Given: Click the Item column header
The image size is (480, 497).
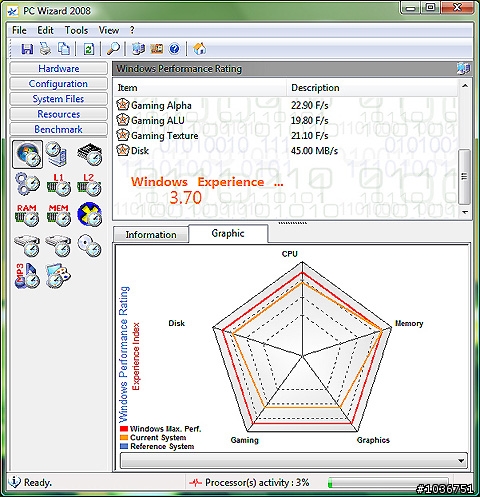Looking at the screenshot, I should pos(200,88).
